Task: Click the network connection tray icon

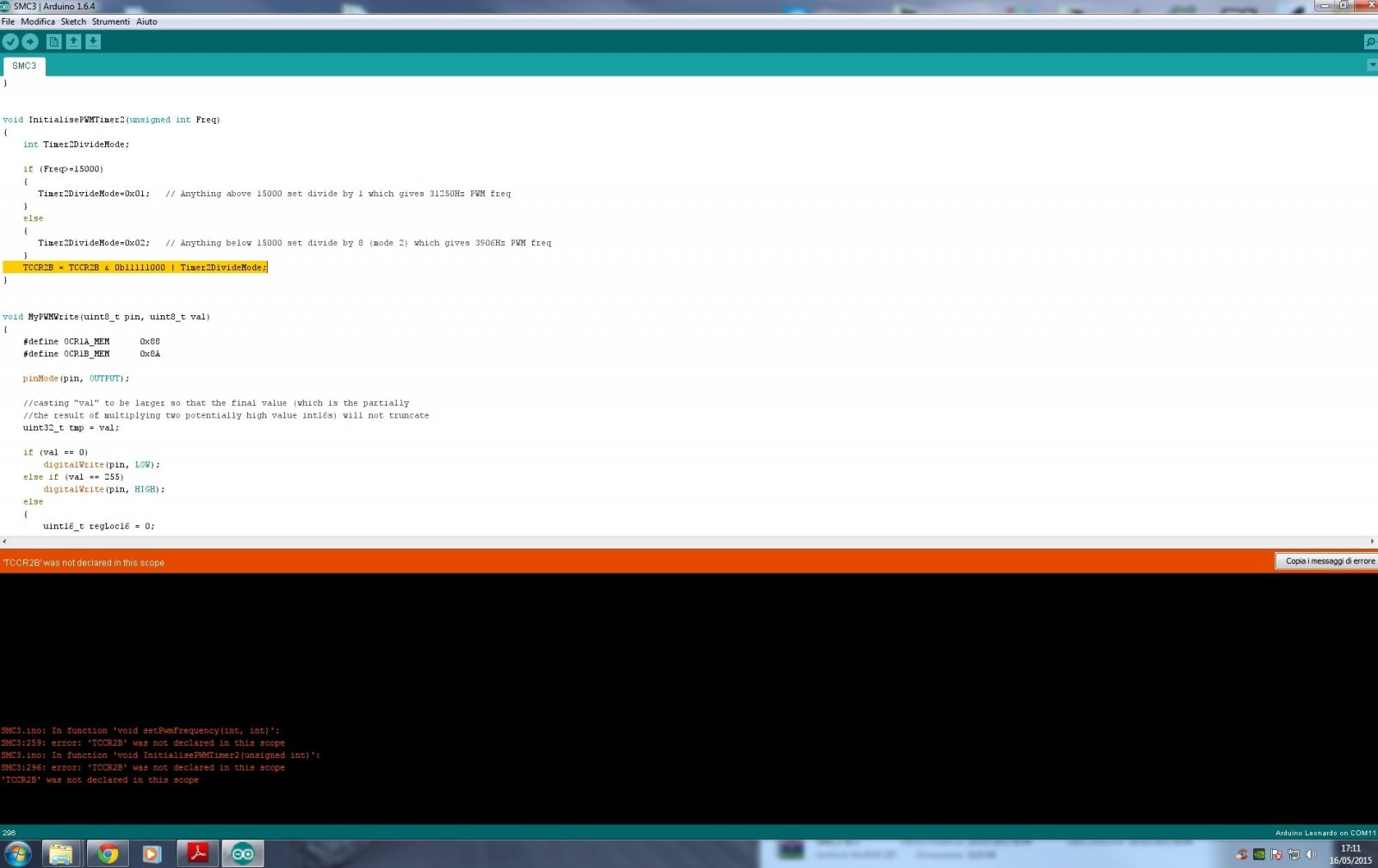Action: [1294, 854]
